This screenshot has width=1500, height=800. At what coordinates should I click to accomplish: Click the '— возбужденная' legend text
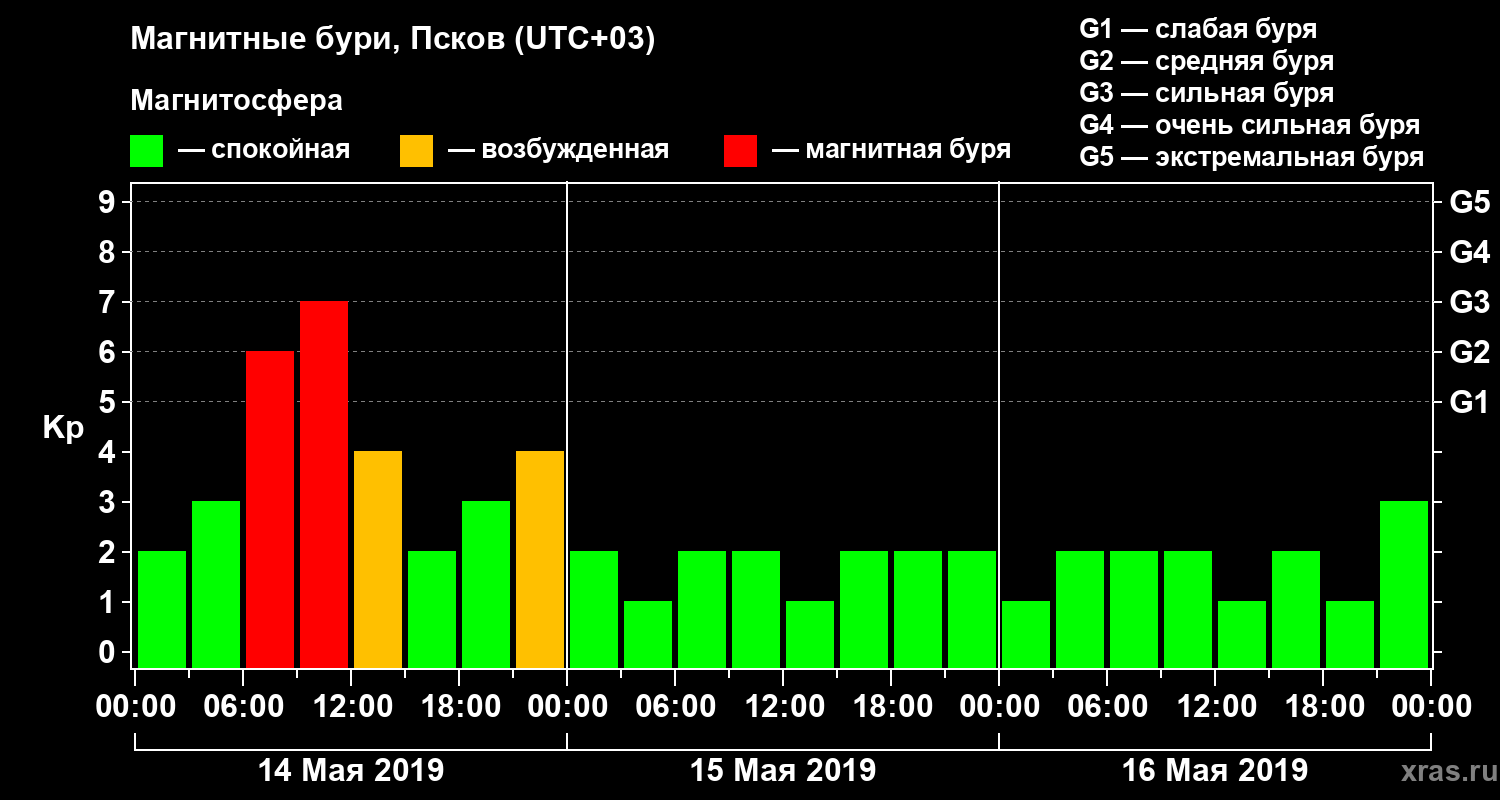click(x=559, y=151)
